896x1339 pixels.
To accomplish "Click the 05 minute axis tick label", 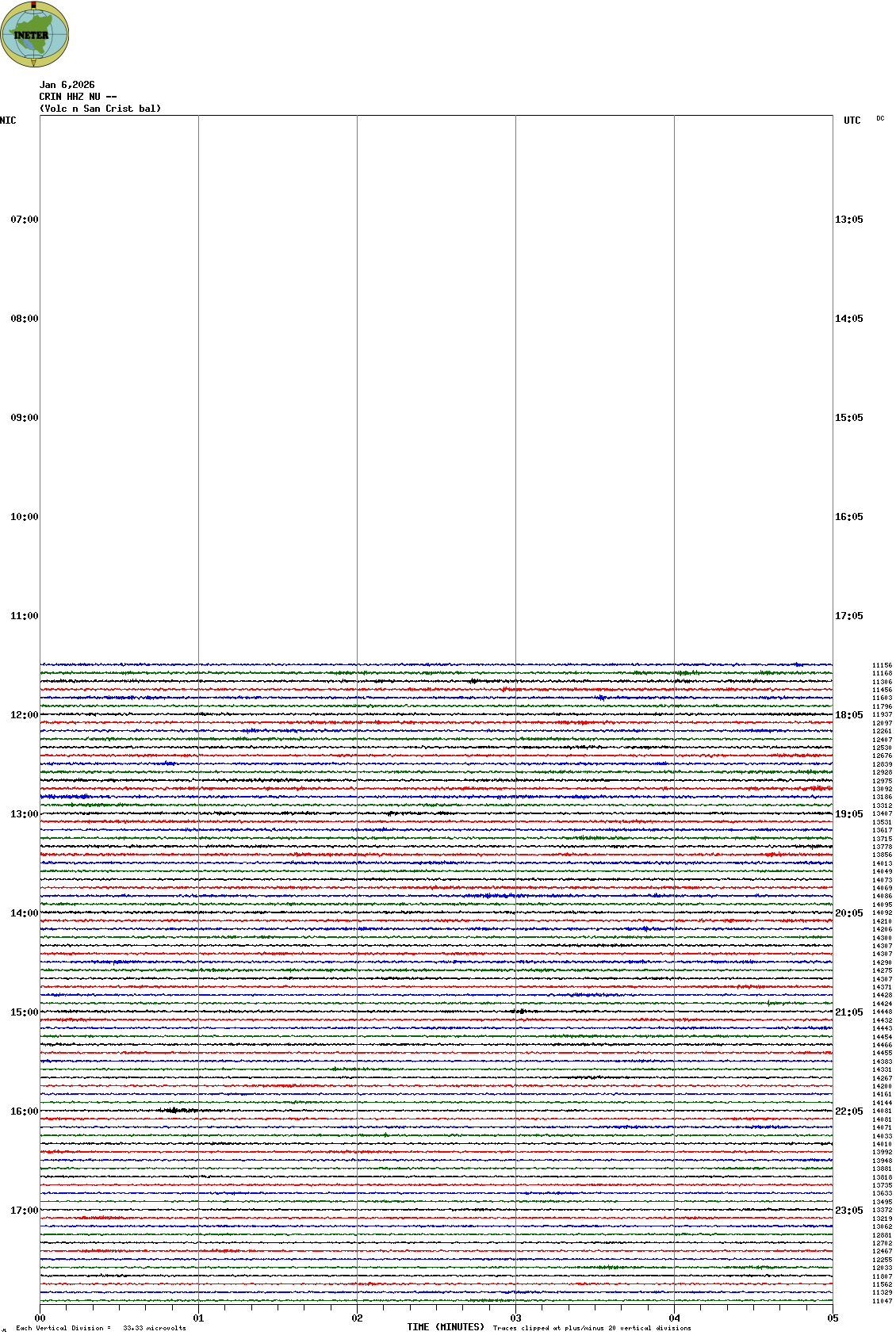I will (x=833, y=1318).
